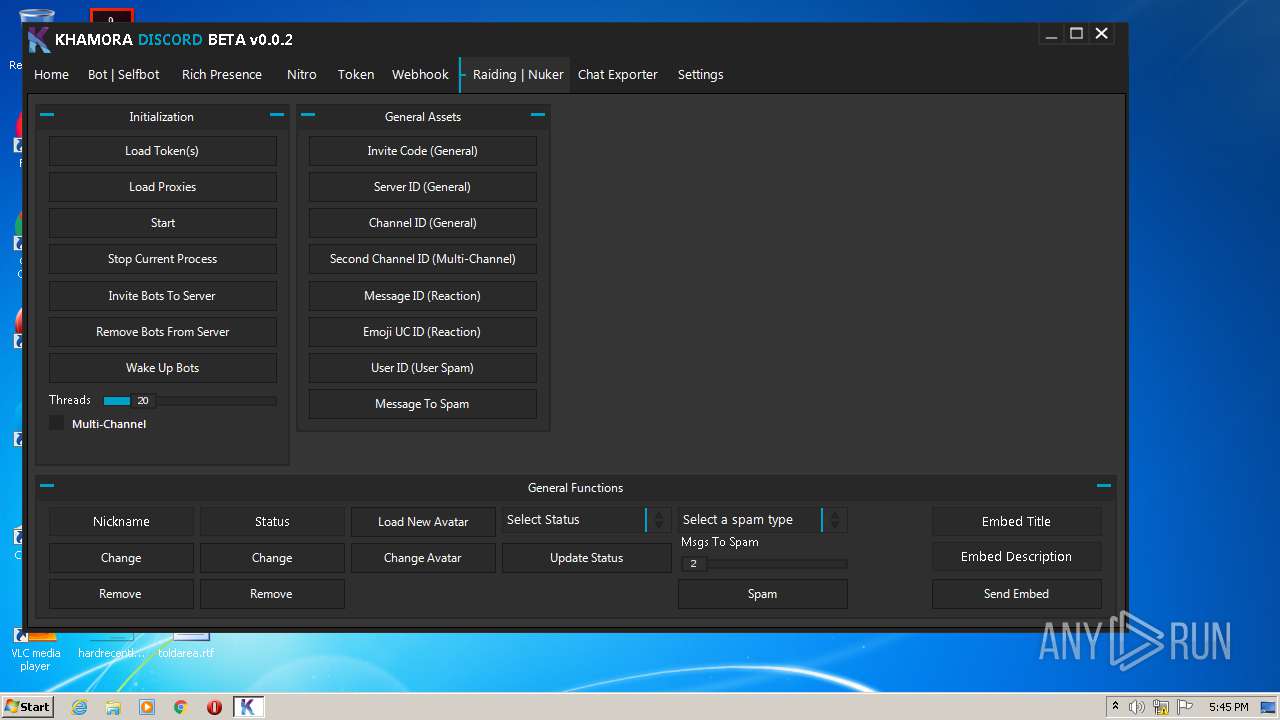Click the Server ID (General) field
This screenshot has width=1280, height=720.
tap(423, 187)
